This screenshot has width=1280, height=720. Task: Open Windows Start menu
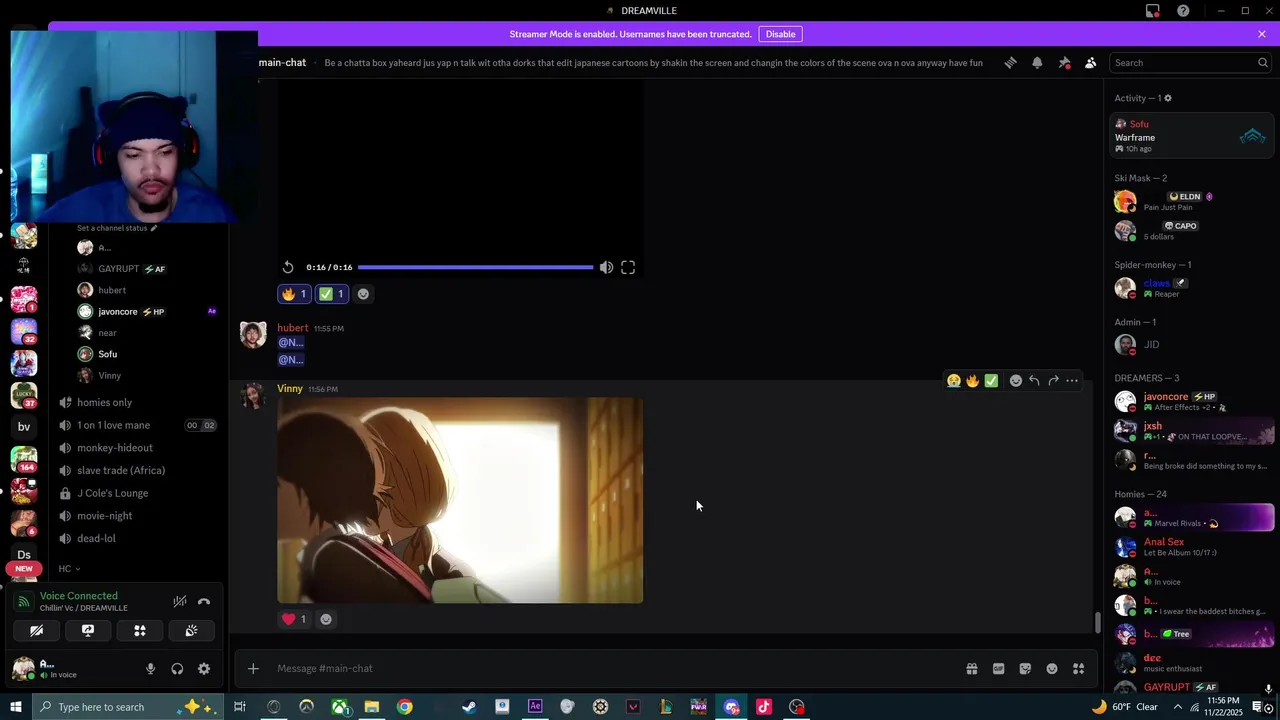16,707
